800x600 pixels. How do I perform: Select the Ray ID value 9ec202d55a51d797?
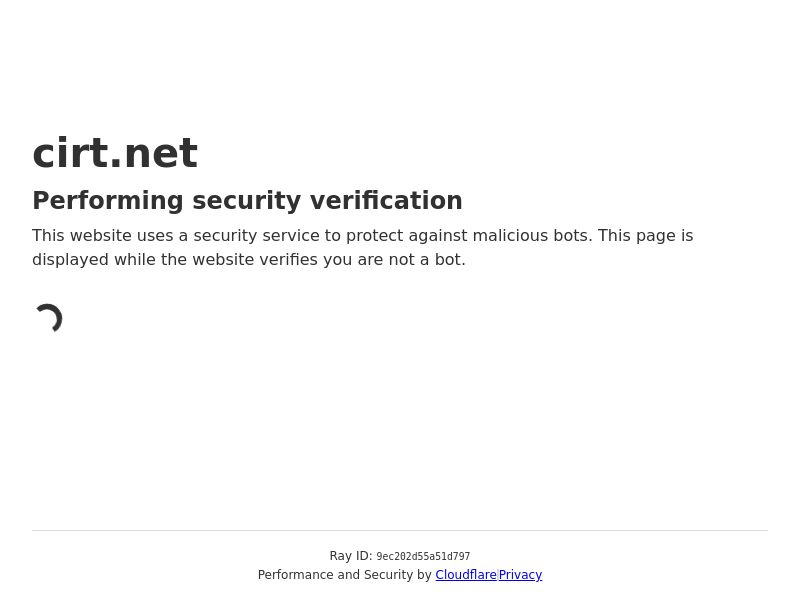coord(423,557)
